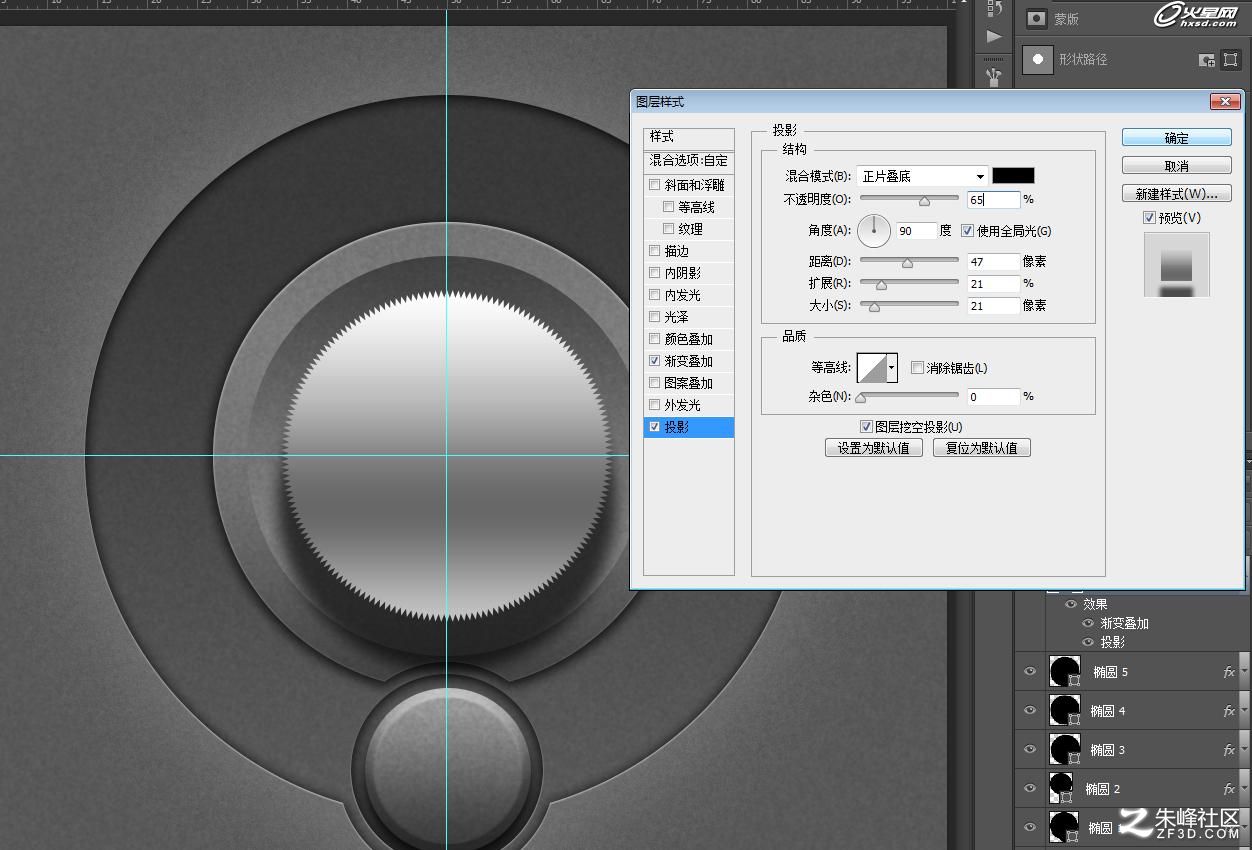Click the fx icon on 椭圆 3 layer

coord(1229,750)
